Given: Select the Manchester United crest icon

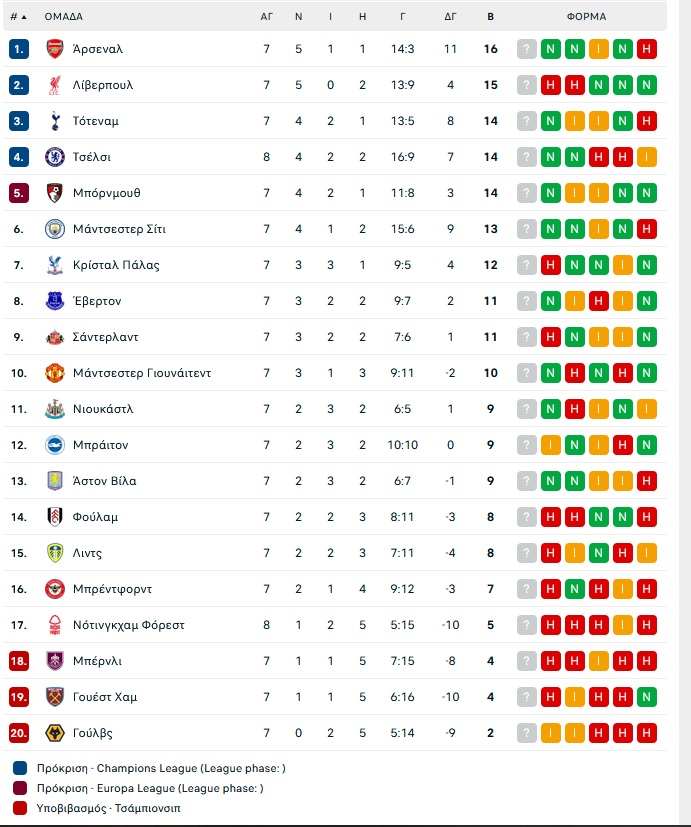Looking at the screenshot, I should pyautogui.click(x=55, y=373).
